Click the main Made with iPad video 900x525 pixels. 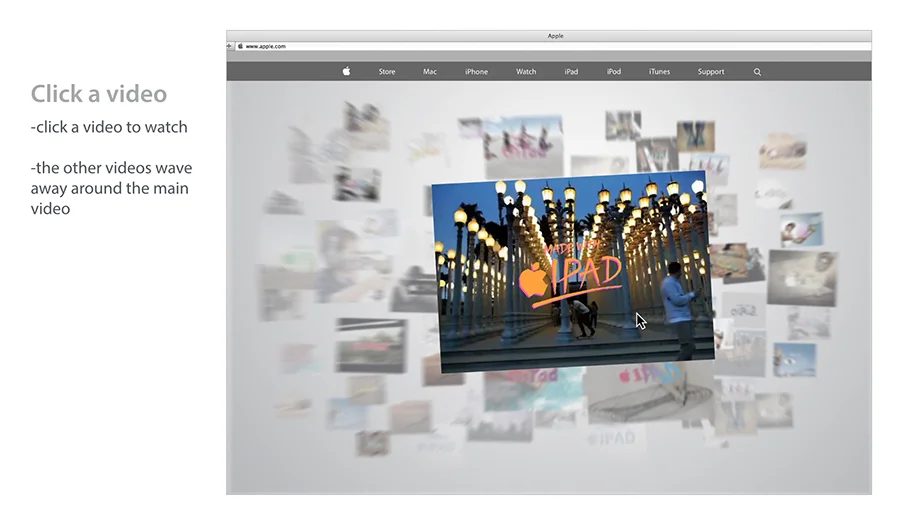[x=573, y=271]
